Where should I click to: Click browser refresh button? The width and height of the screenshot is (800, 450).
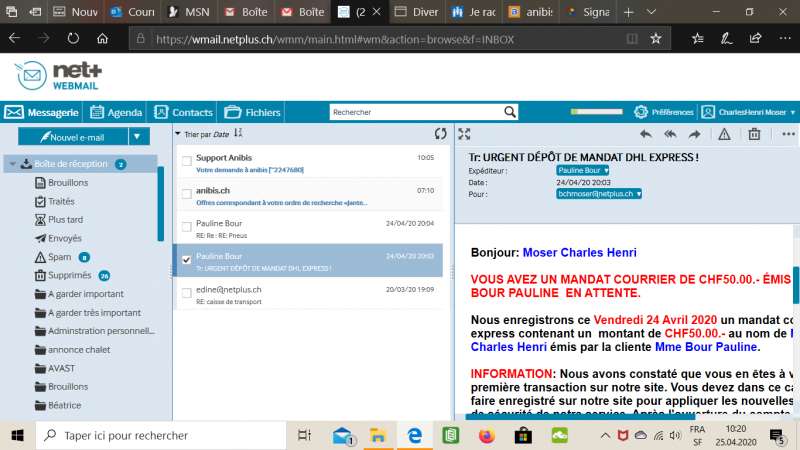point(73,38)
